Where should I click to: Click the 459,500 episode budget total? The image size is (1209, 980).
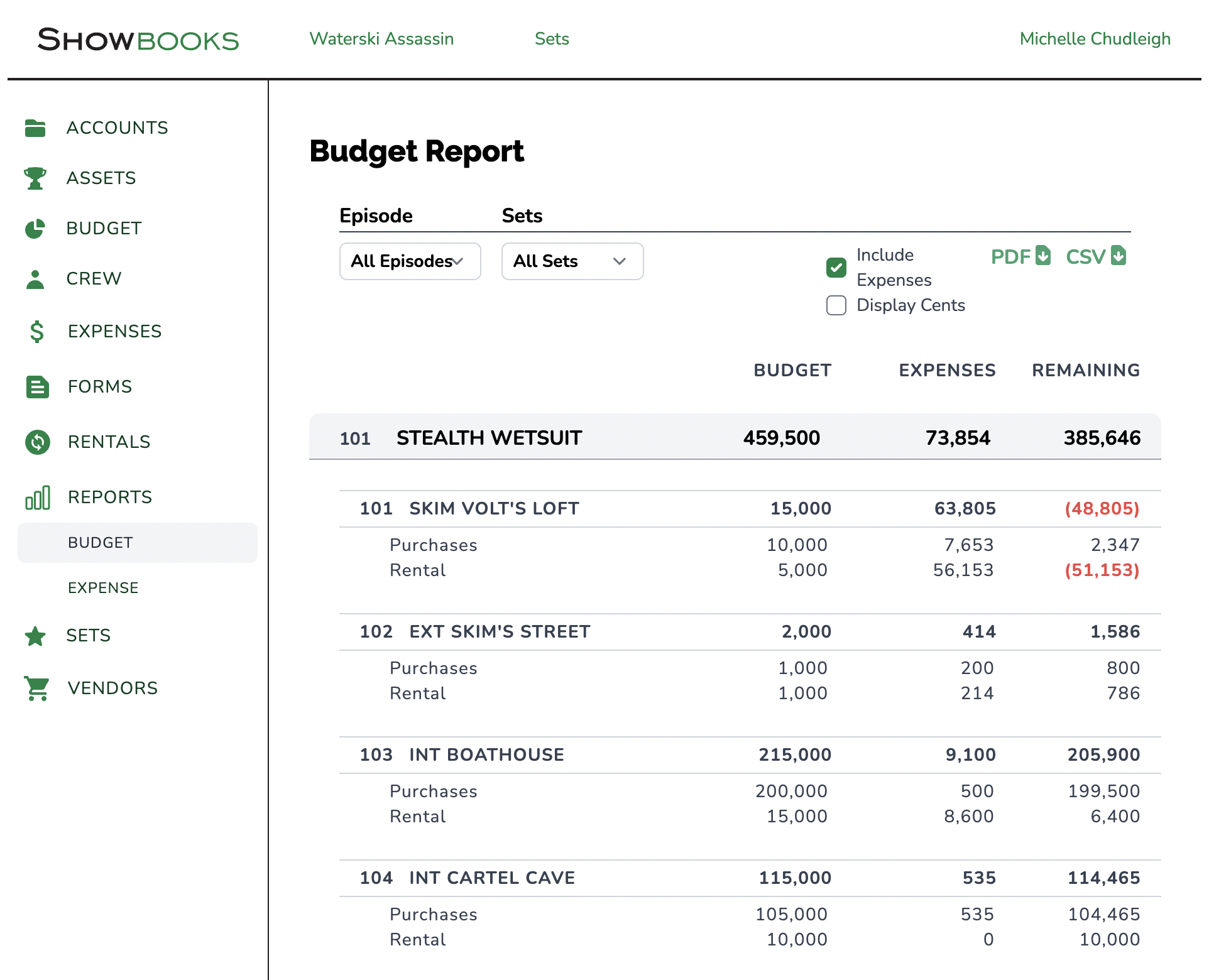(781, 438)
